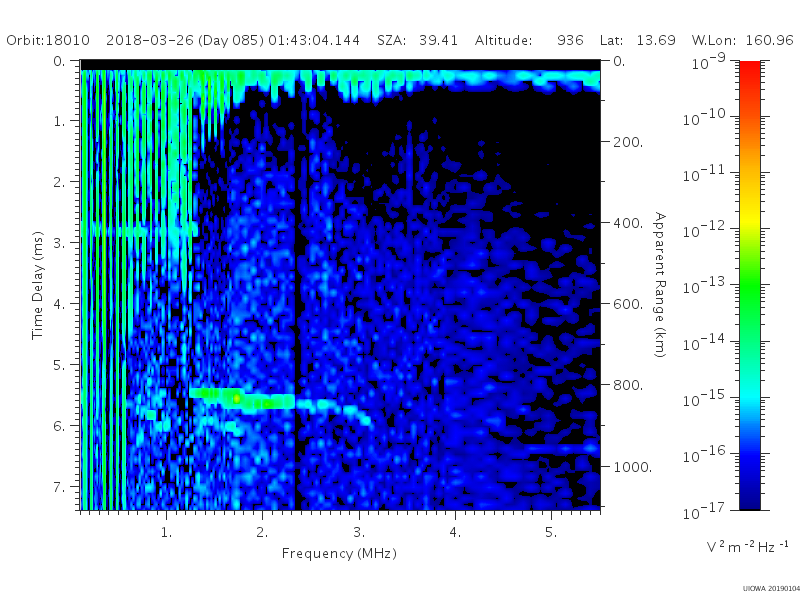Click the 4. ms time delay tick label

coord(59,304)
